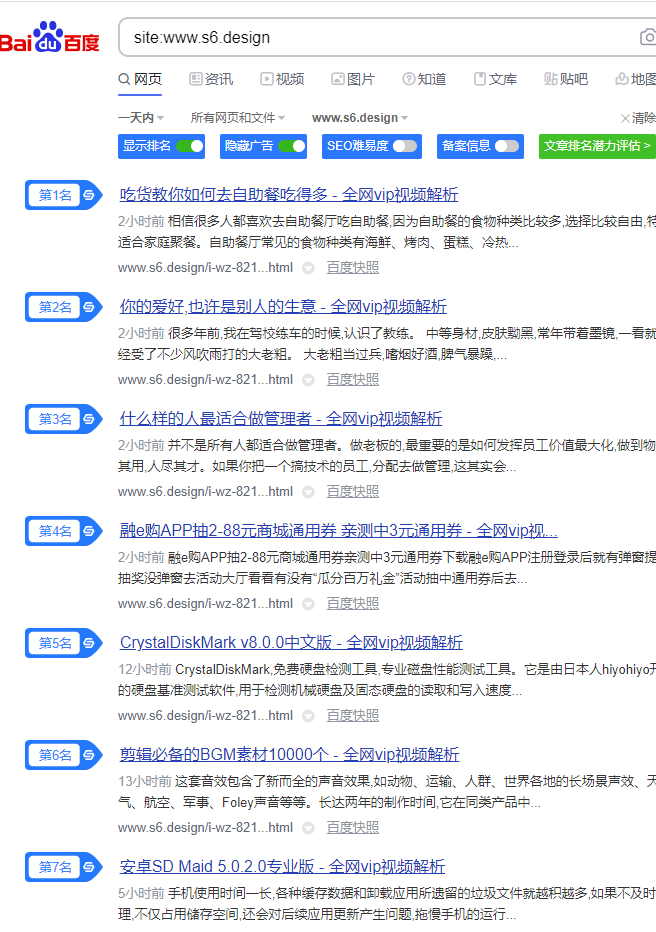Open result 安卓SD Maid 5.0.2.0专业版
The image size is (656, 932).
(x=282, y=867)
